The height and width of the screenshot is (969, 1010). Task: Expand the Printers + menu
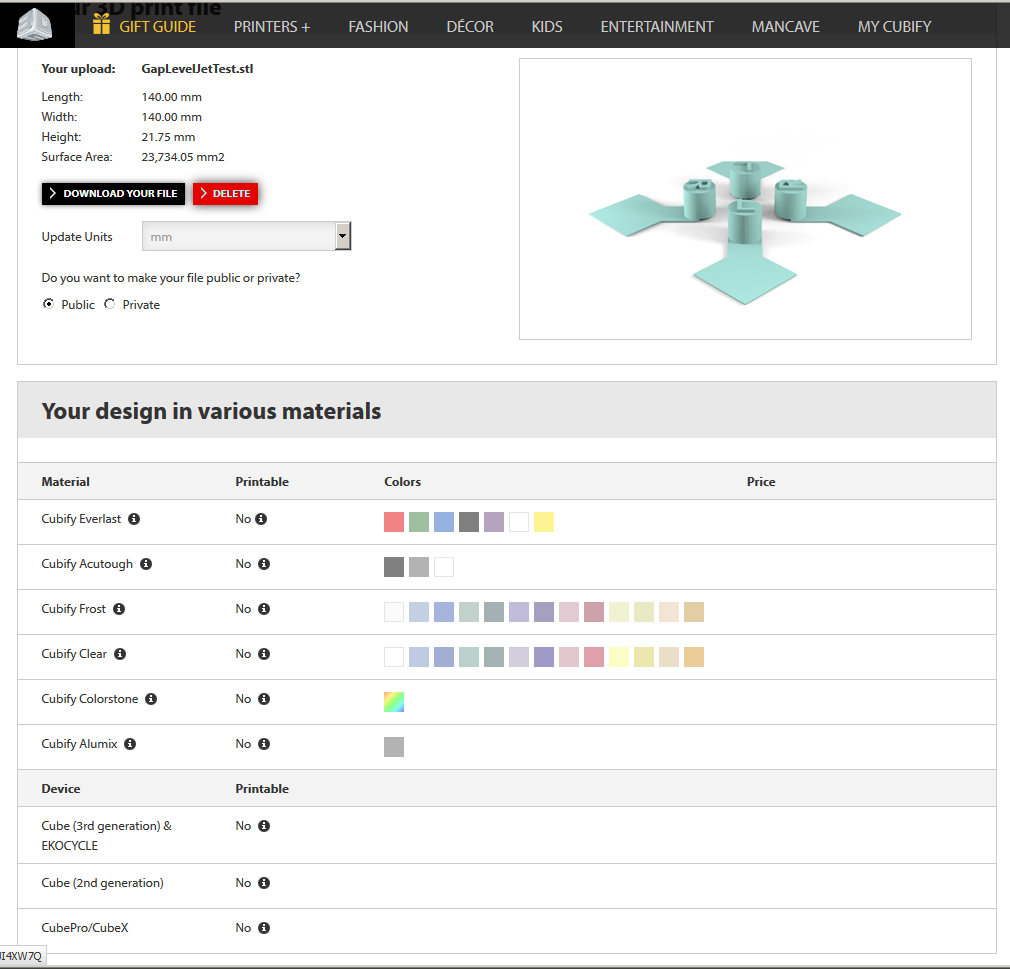tap(272, 27)
